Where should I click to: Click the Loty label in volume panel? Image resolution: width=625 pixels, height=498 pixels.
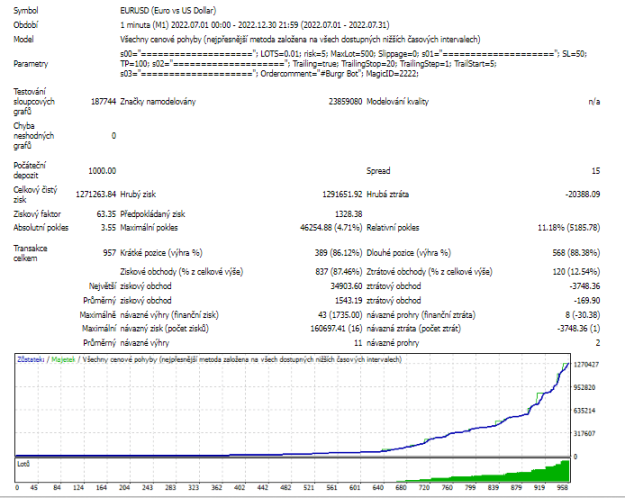(24, 464)
